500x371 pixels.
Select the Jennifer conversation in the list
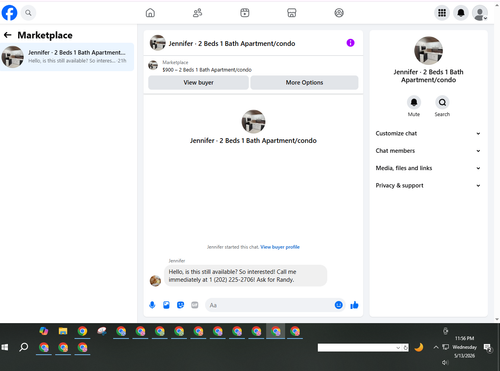pyautogui.click(x=67, y=57)
